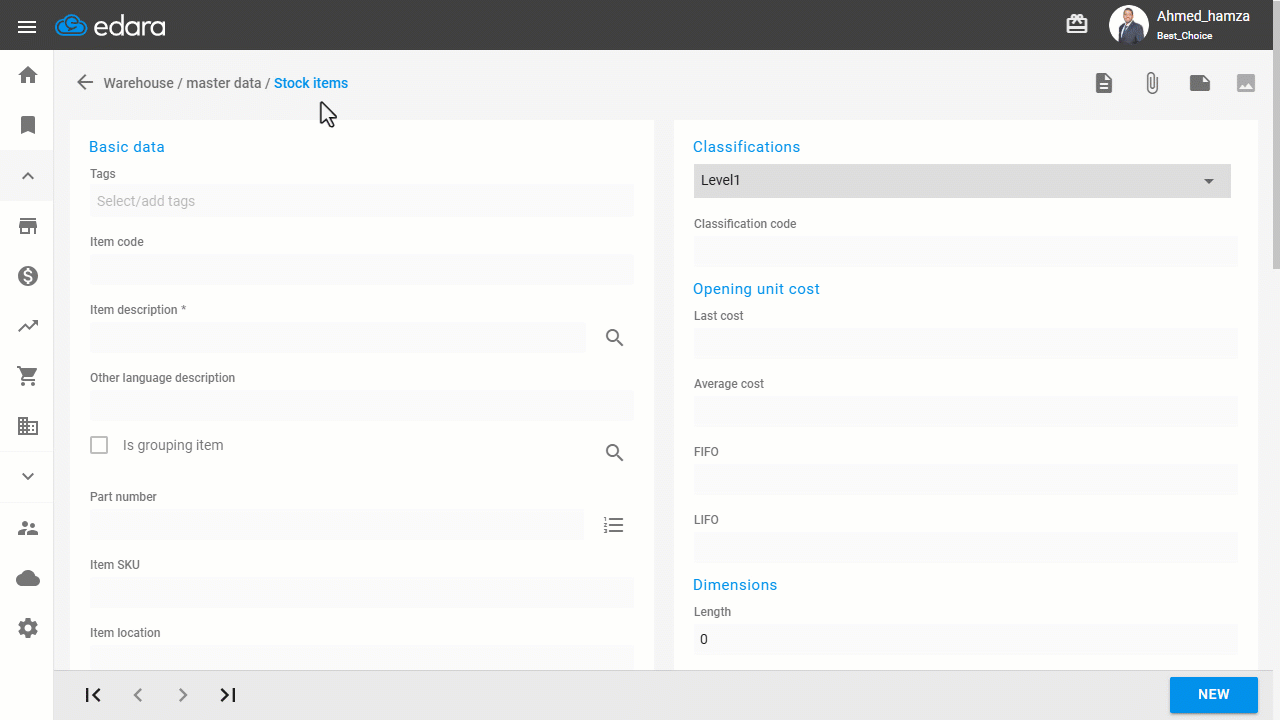1280x720 pixels.
Task: Click the Item description field
Action: coord(338,337)
